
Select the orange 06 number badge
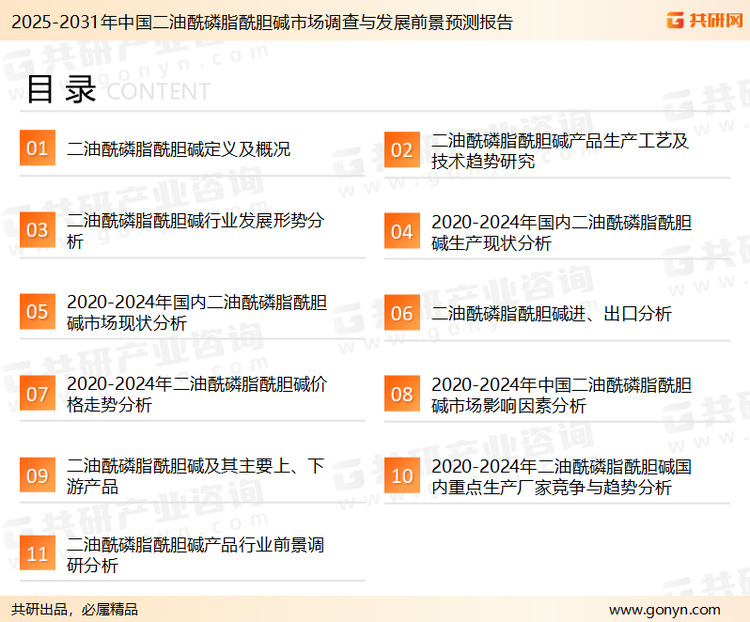[402, 313]
